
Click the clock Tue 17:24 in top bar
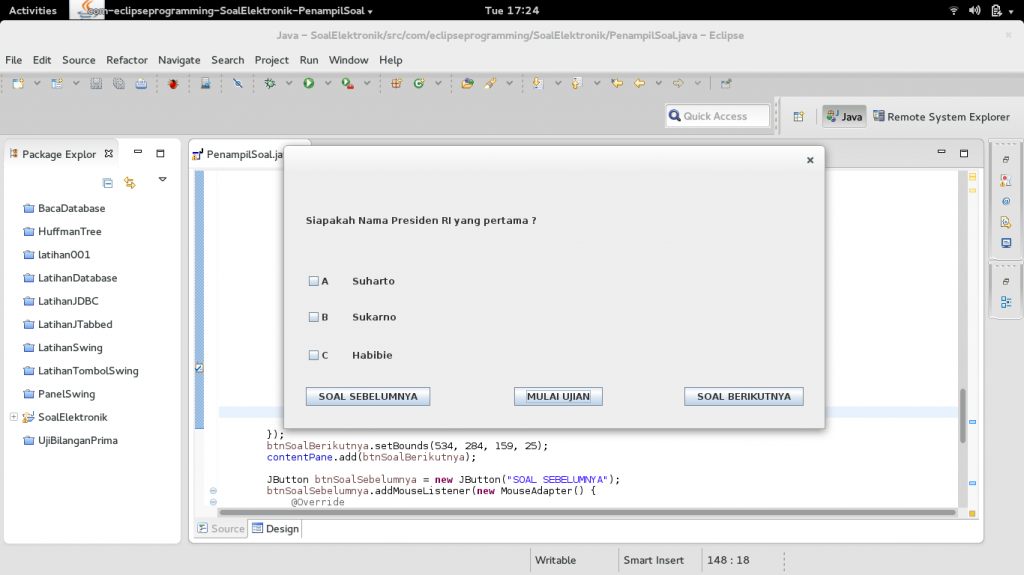pyautogui.click(x=512, y=10)
